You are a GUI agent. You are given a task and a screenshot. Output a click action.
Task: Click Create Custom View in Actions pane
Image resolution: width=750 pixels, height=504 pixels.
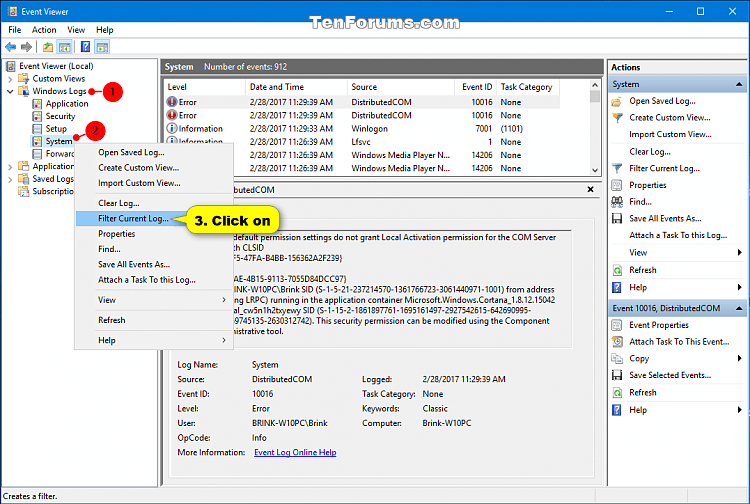(x=669, y=118)
